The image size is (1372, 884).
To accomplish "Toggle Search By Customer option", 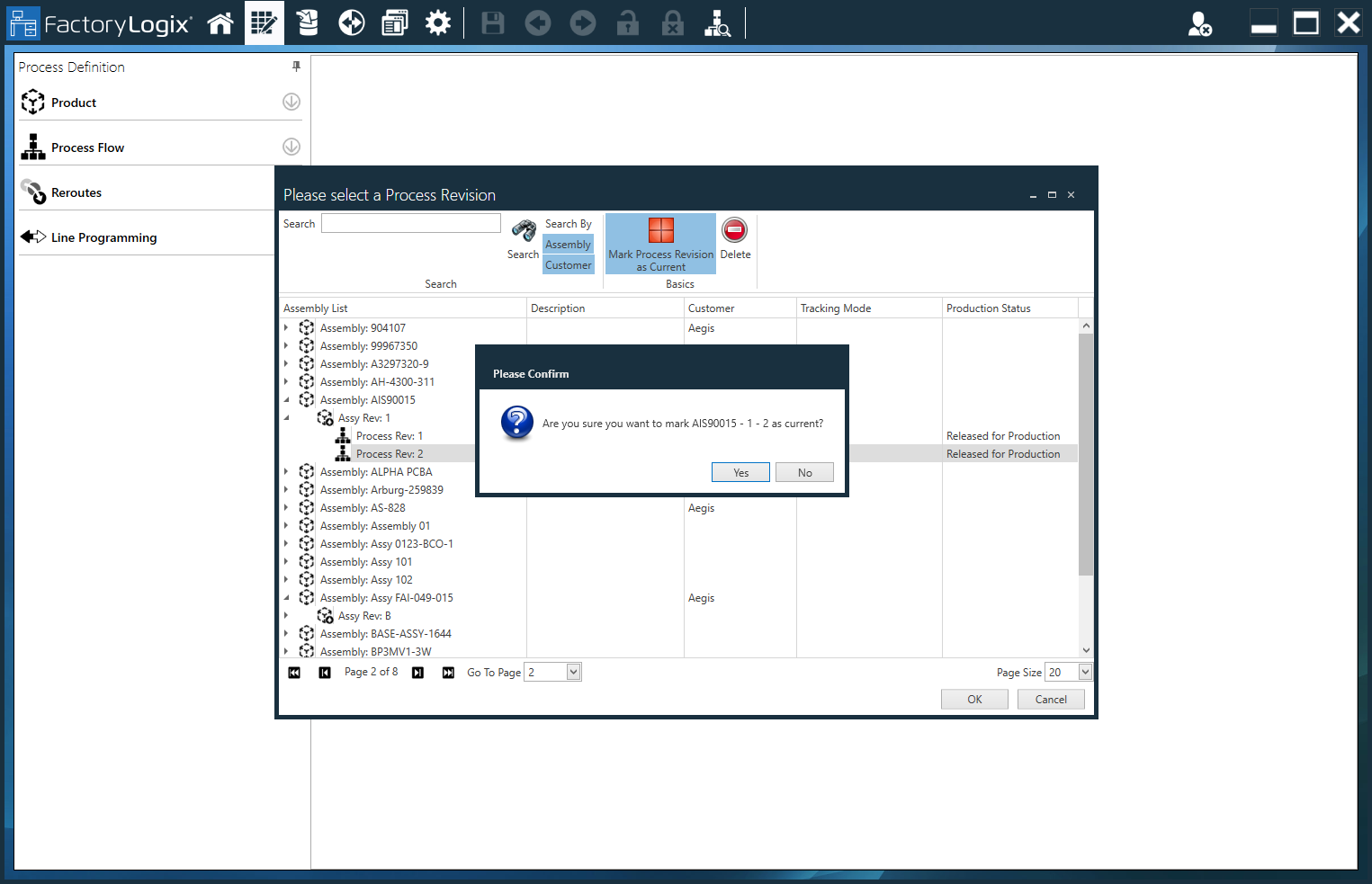I will pos(568,265).
